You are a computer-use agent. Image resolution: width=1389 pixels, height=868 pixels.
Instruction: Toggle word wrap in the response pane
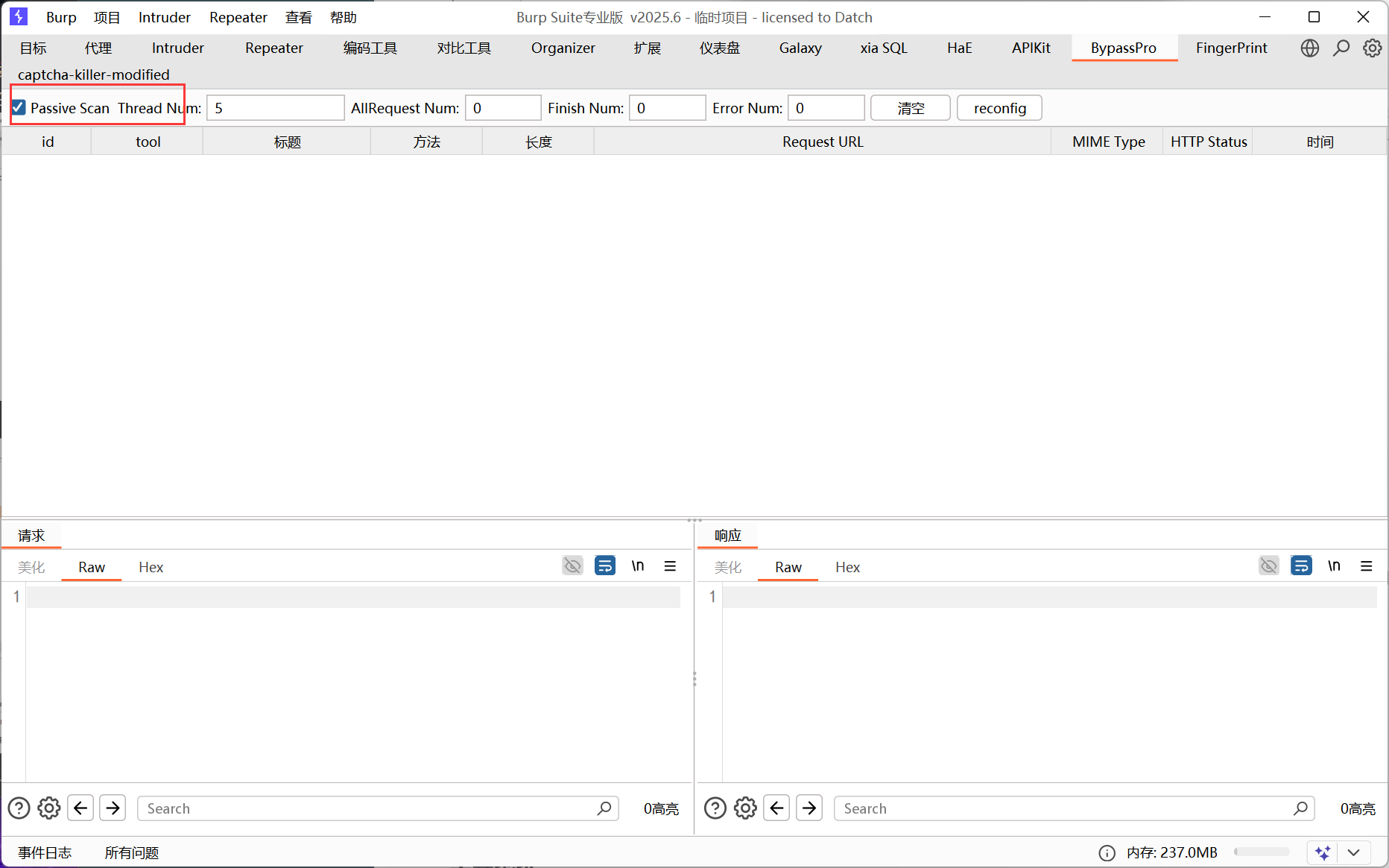[x=1302, y=566]
